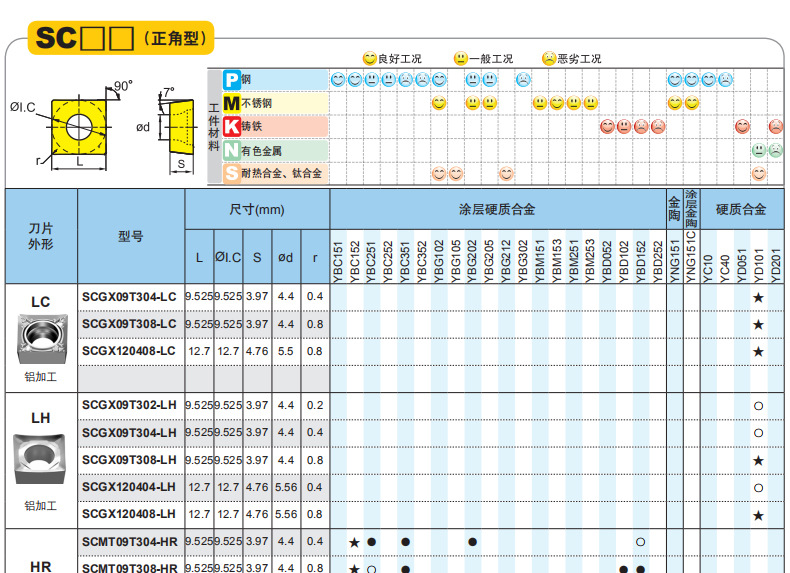Click model SCMT09T304-HR
Image resolution: width=790 pixels, height=573 pixels.
129,542
